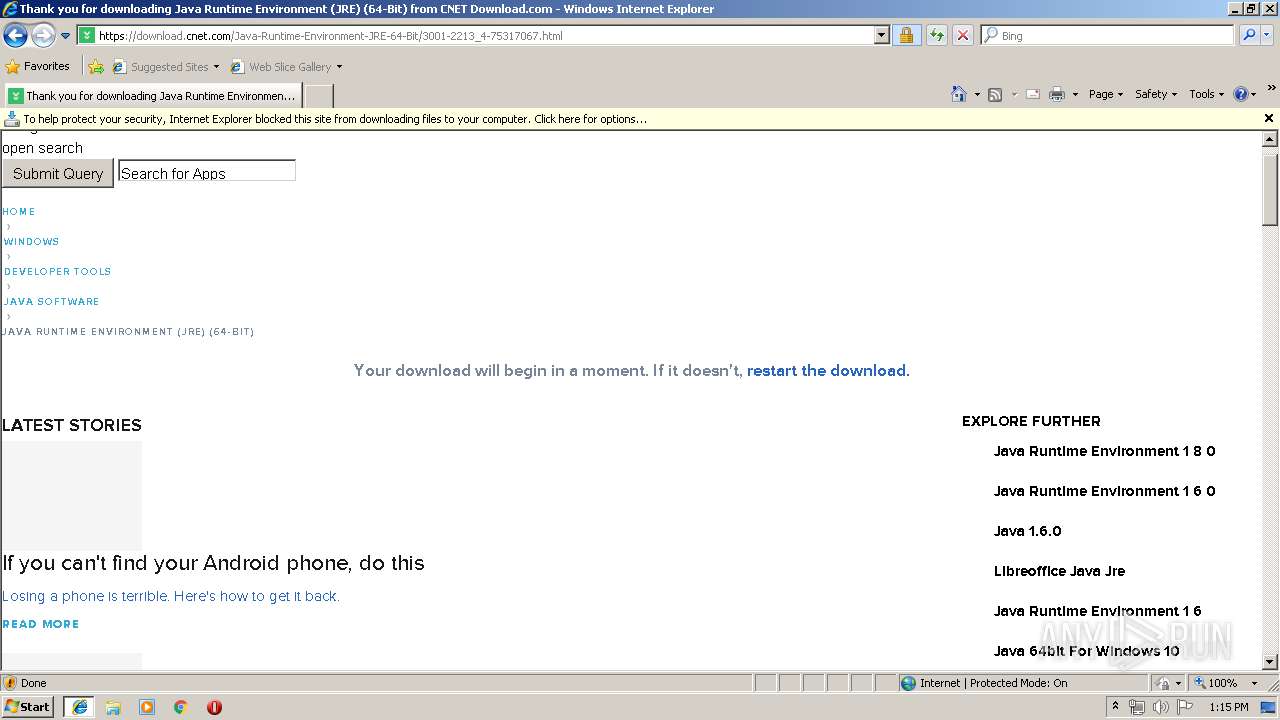Viewport: 1280px width, 720px height.
Task: Open Home button dropdown arrow
Action: pyautogui.click(x=976, y=94)
